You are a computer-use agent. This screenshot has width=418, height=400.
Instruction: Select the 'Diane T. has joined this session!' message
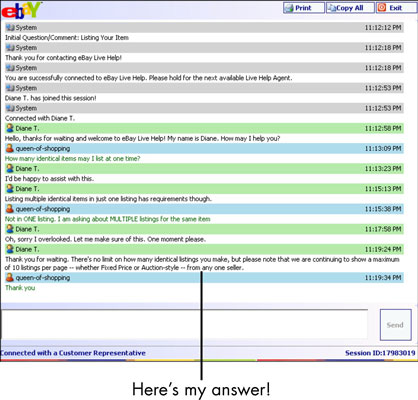coord(51,98)
